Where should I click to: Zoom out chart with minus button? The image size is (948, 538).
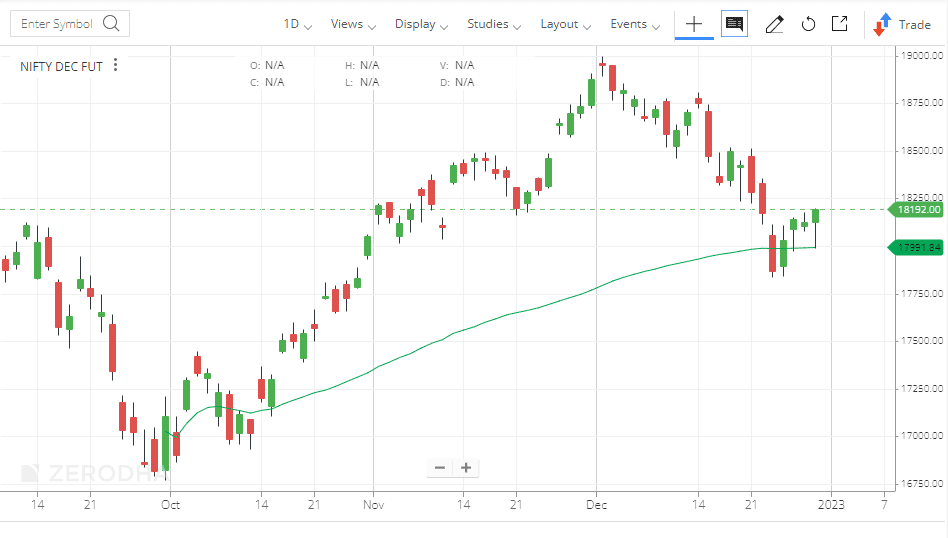(440, 468)
